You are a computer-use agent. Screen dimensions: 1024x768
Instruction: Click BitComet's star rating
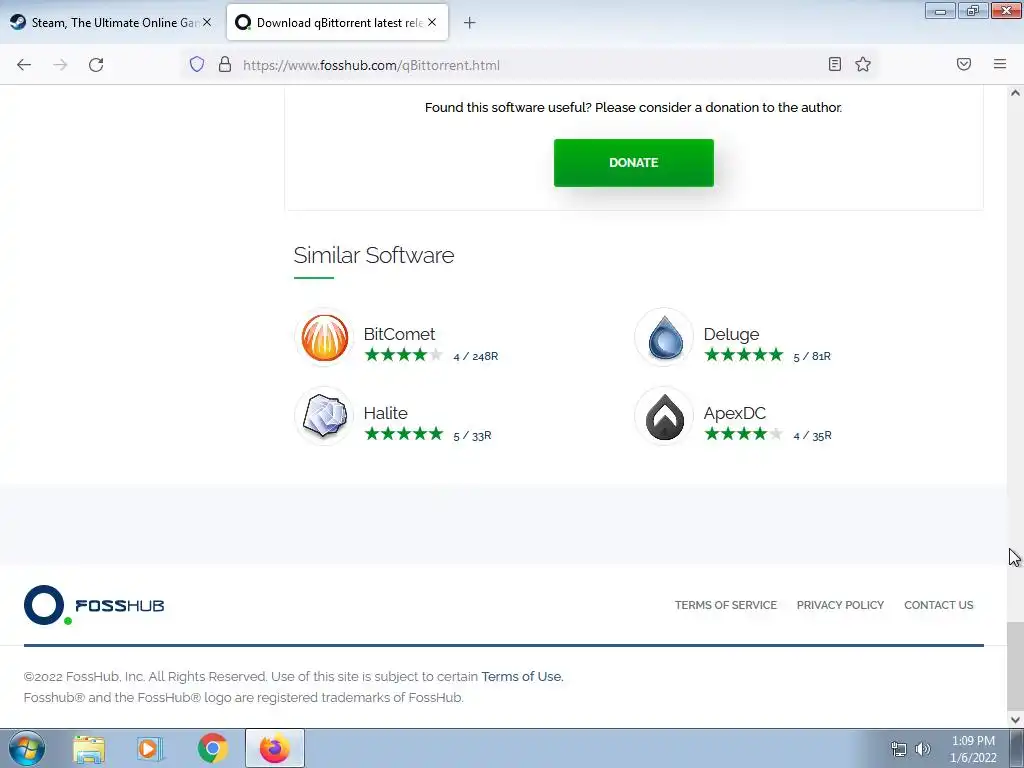(404, 355)
